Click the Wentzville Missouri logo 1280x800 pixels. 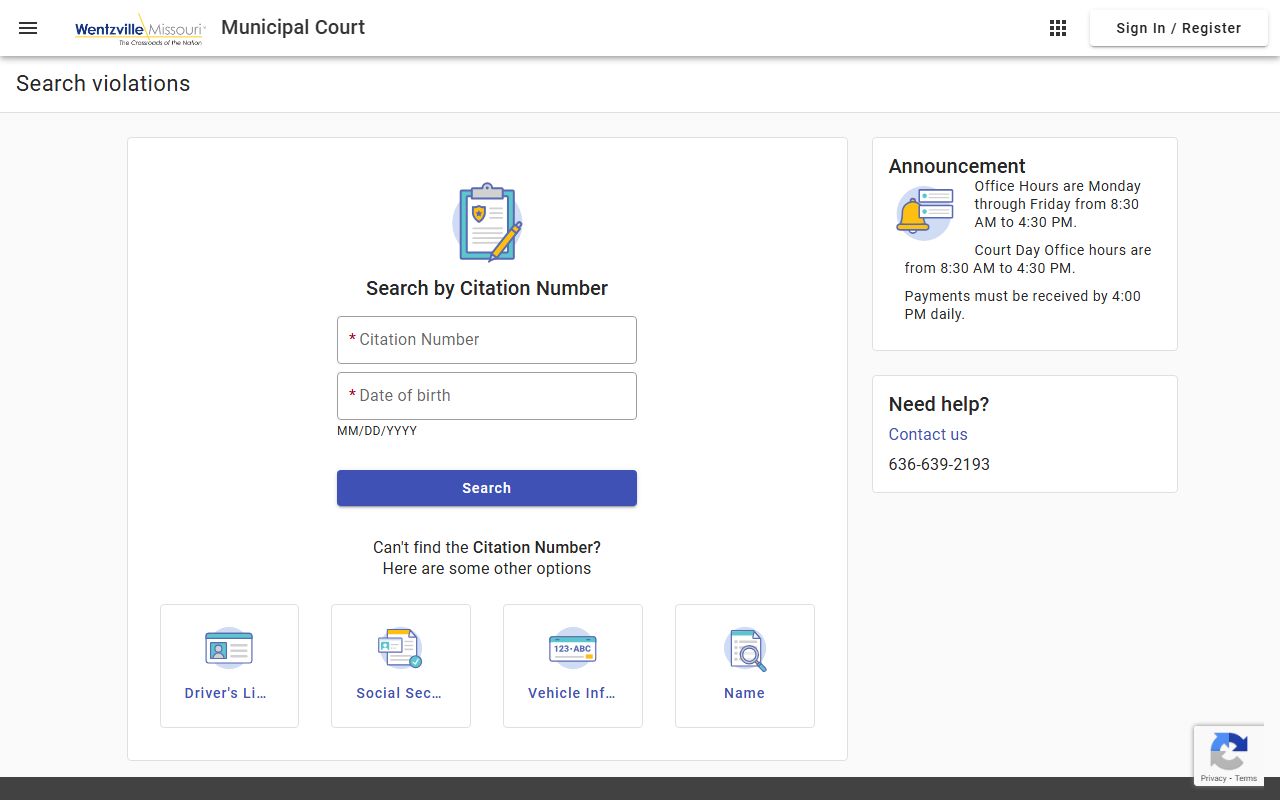coord(140,29)
